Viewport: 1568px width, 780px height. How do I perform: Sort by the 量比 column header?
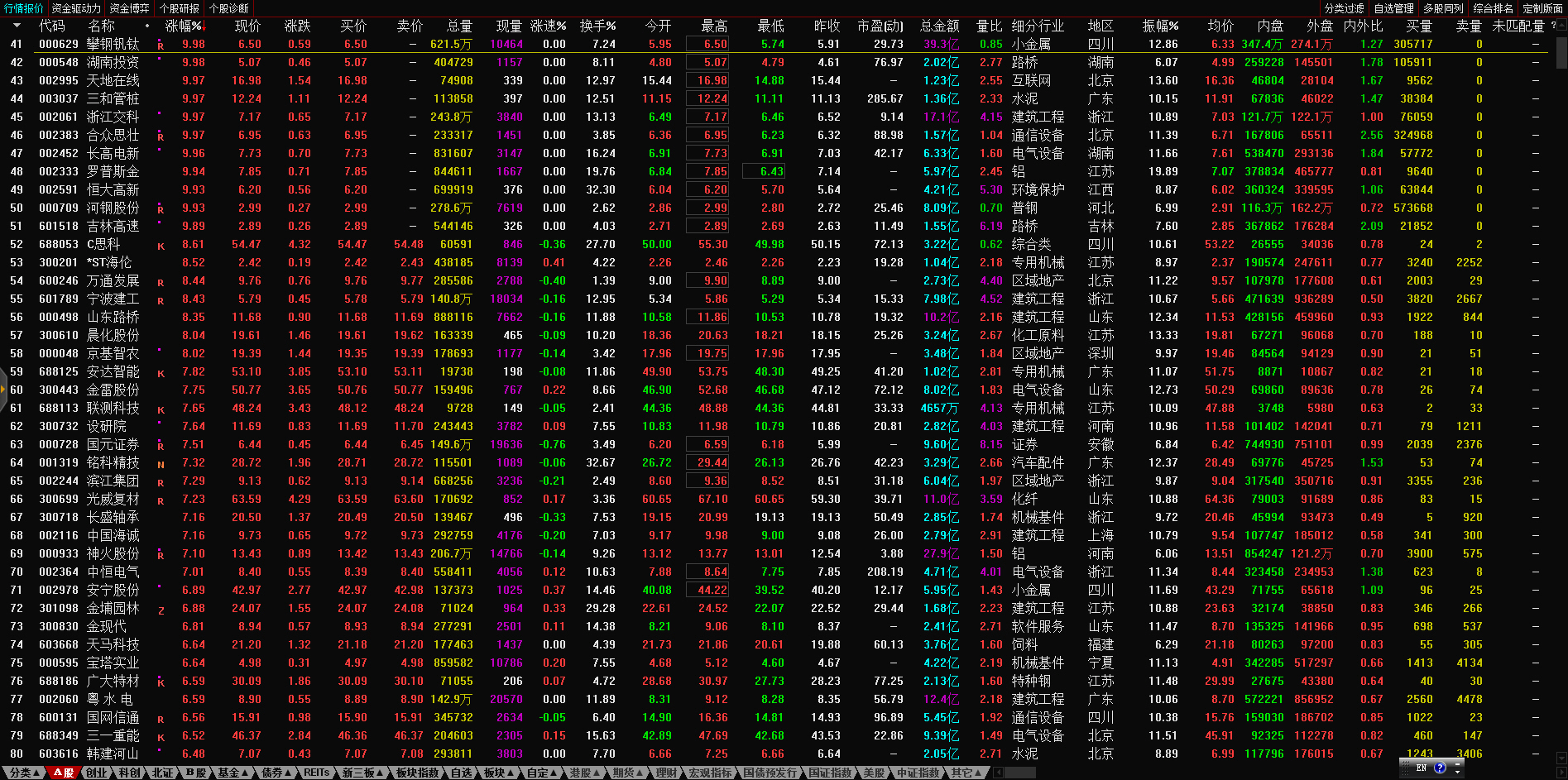pyautogui.click(x=989, y=26)
